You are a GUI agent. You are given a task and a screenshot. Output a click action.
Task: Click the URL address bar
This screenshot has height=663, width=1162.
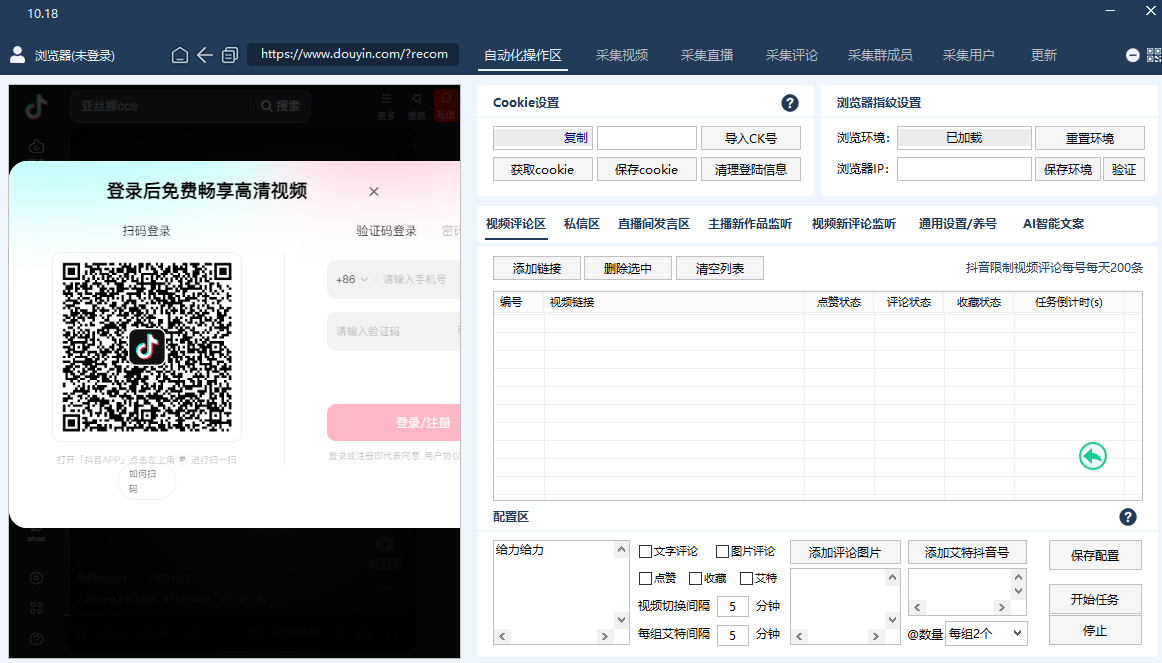pyautogui.click(x=353, y=54)
